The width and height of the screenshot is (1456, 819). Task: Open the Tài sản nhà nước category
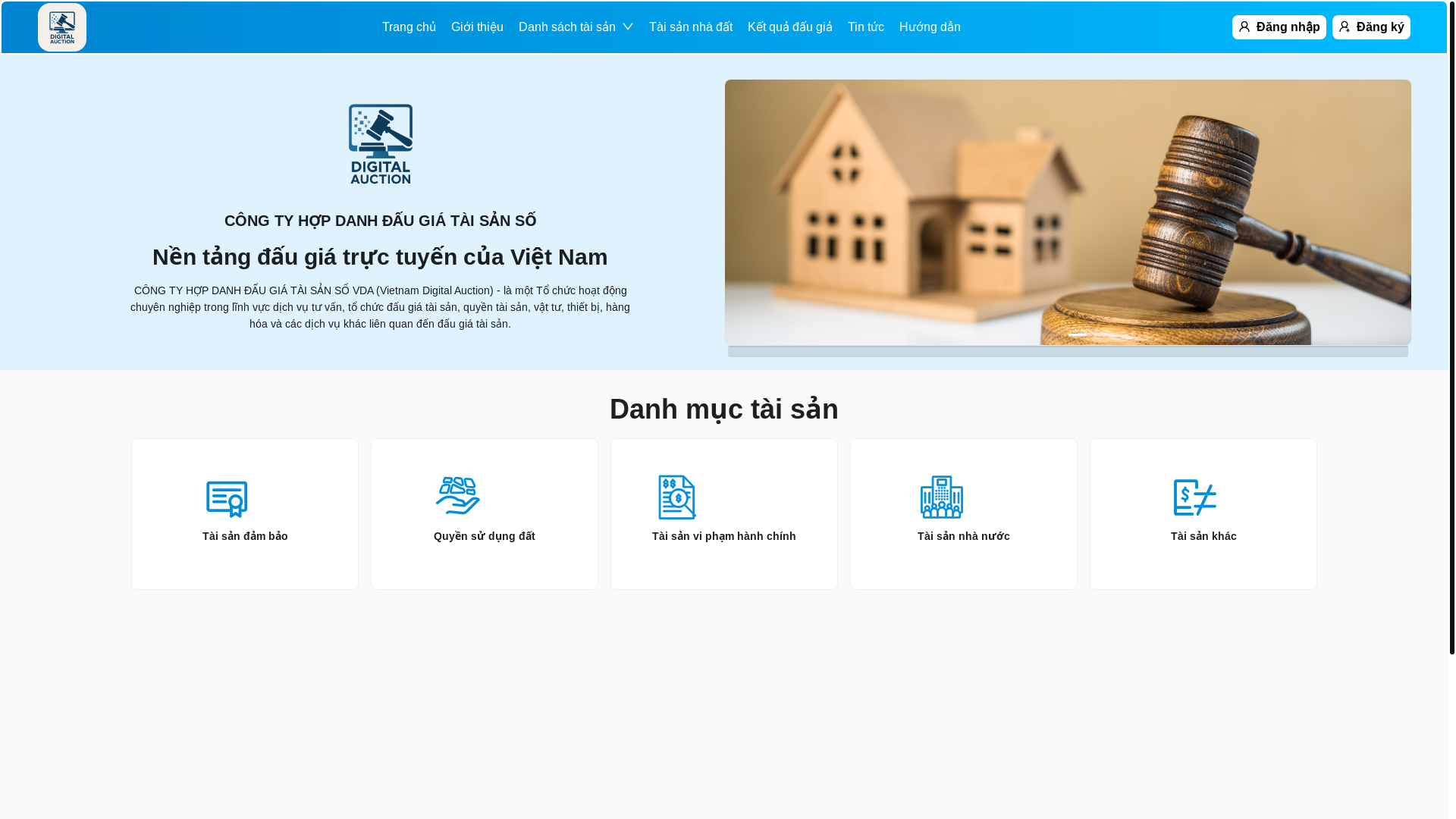[964, 514]
